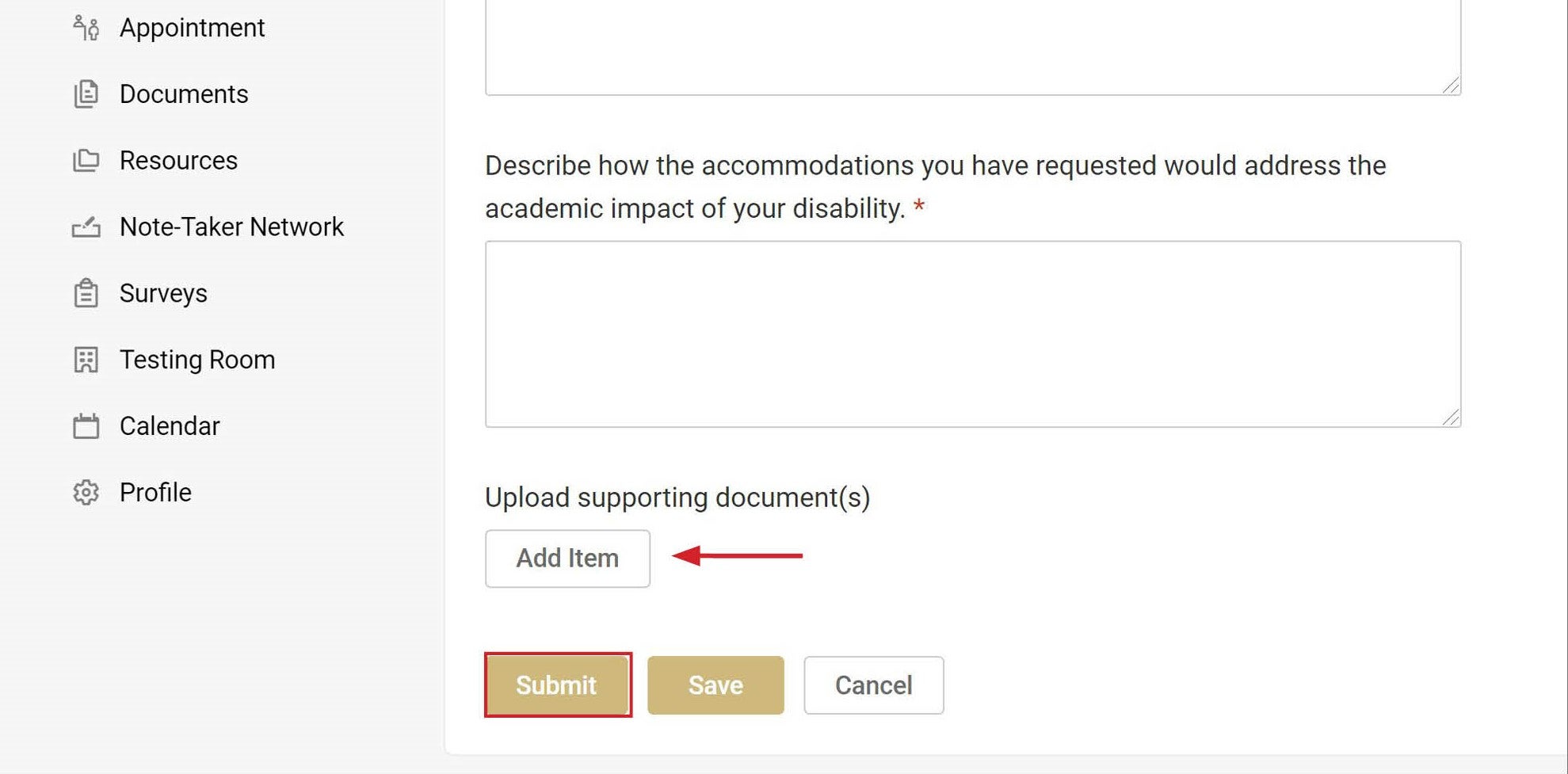Focus the accommodations description text area
The height and width of the screenshot is (774, 1568).
click(x=973, y=334)
